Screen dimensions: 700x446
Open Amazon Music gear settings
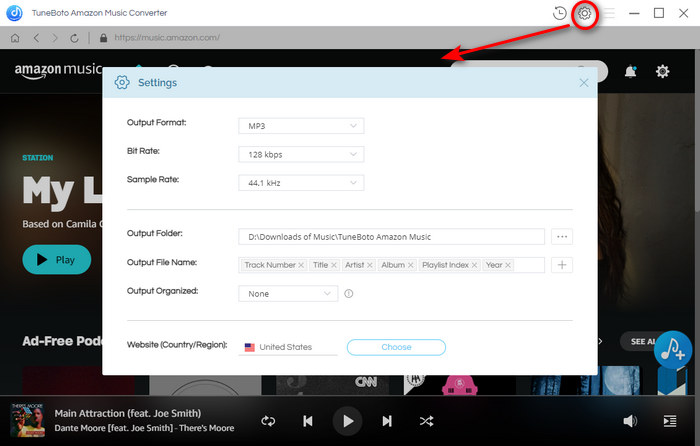point(662,71)
